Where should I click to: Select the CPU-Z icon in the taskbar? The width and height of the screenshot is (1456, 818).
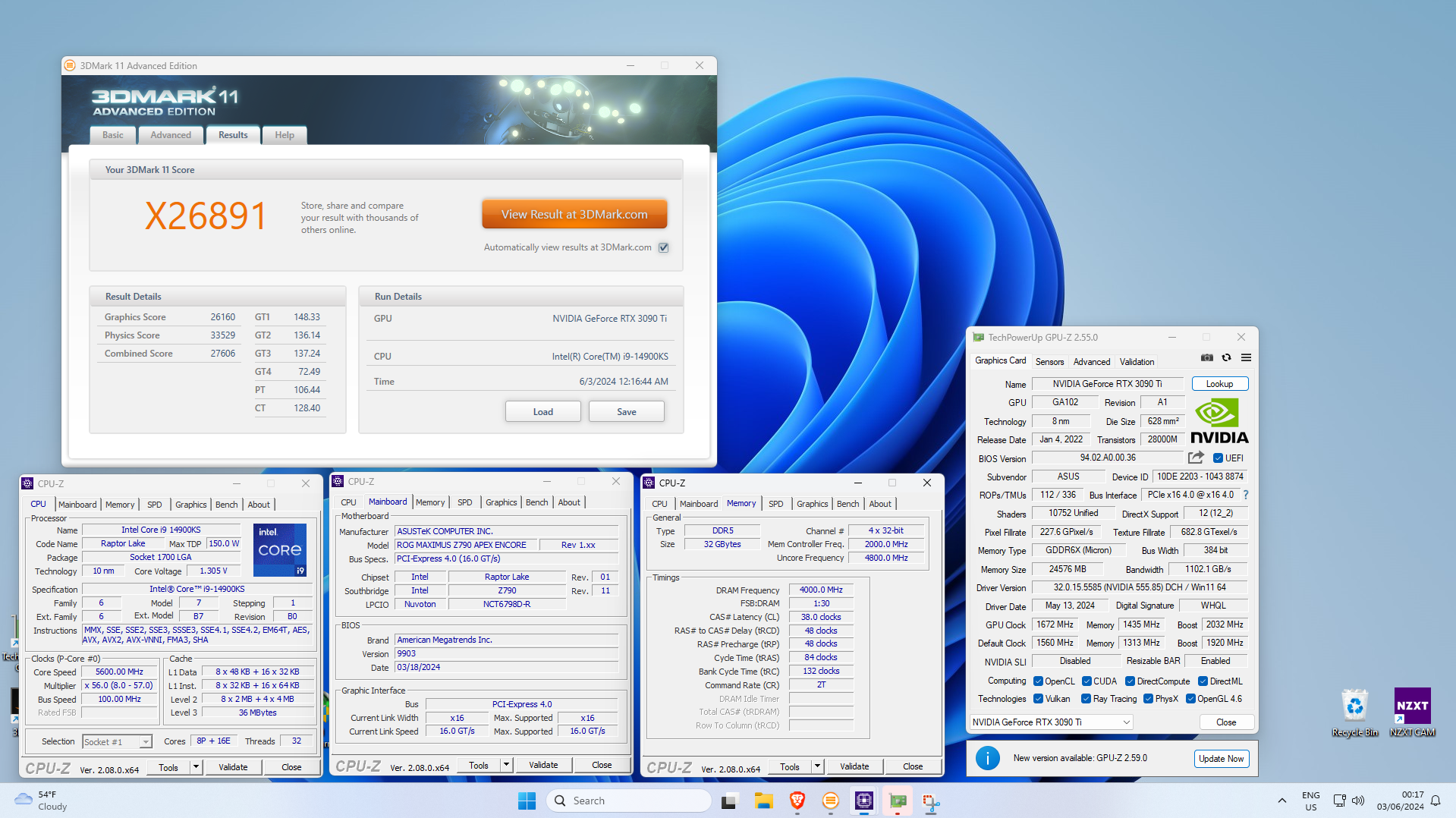pyautogui.click(x=864, y=801)
